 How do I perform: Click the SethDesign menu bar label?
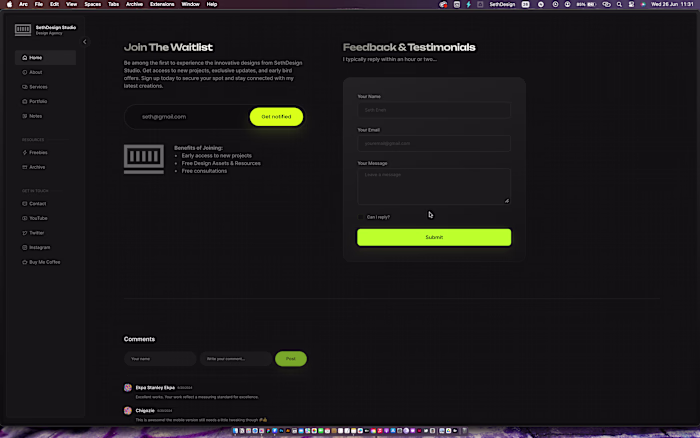point(502,4)
